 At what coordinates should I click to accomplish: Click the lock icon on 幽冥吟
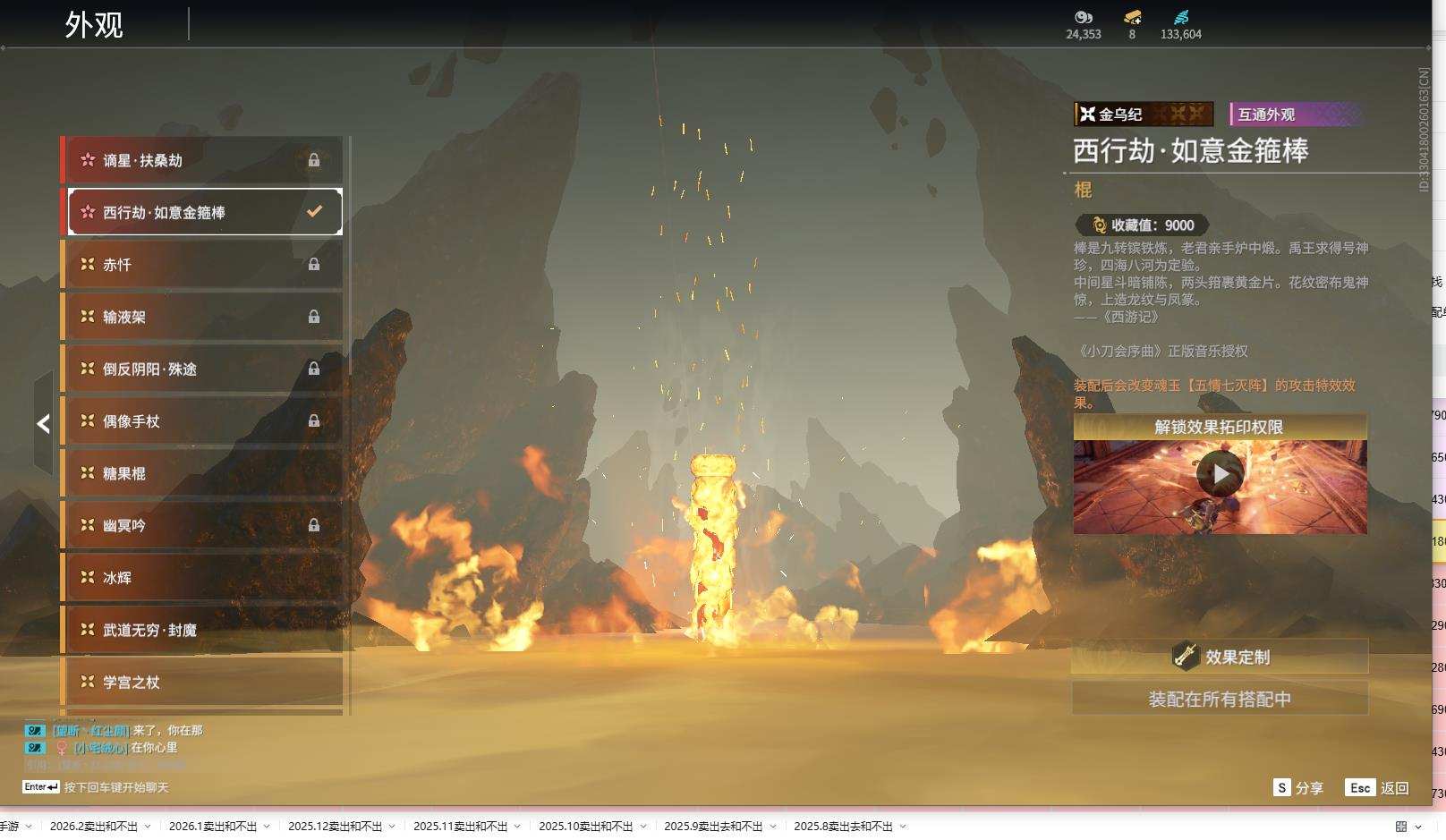314,525
